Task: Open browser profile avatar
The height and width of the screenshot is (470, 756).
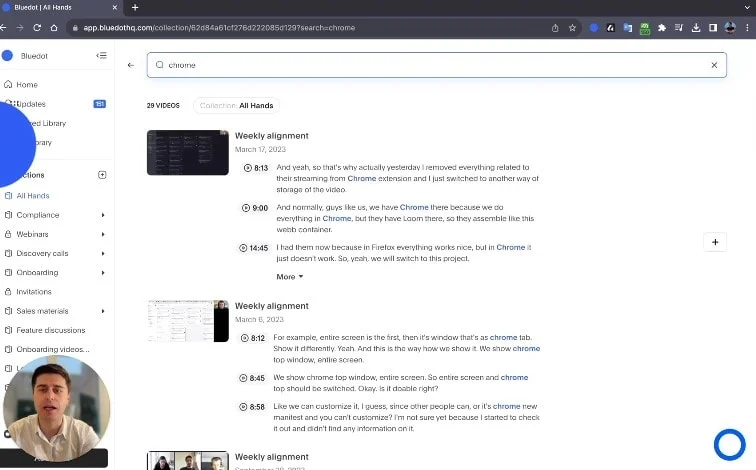Action: [x=730, y=28]
